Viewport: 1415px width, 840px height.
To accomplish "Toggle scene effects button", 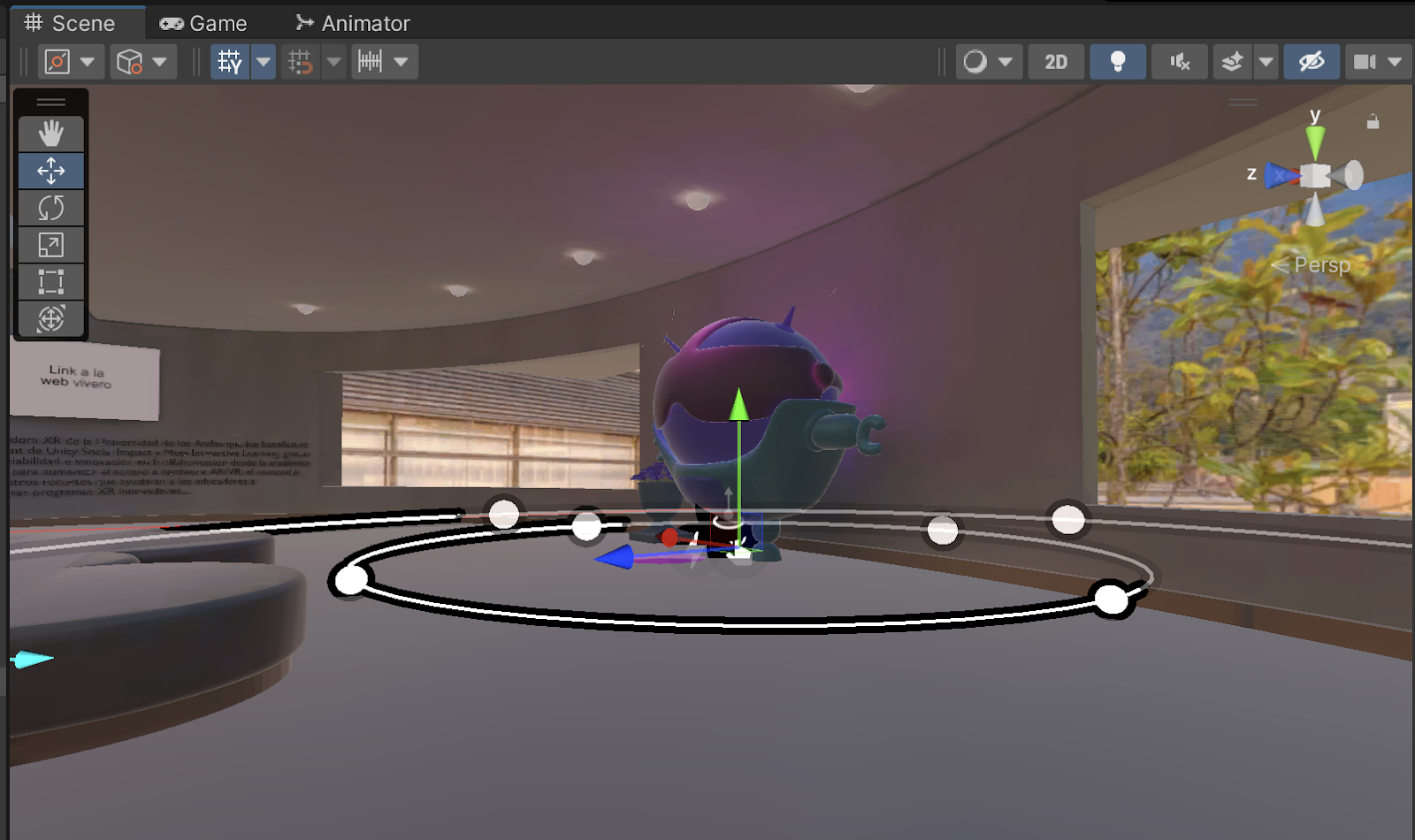I will pyautogui.click(x=1233, y=62).
